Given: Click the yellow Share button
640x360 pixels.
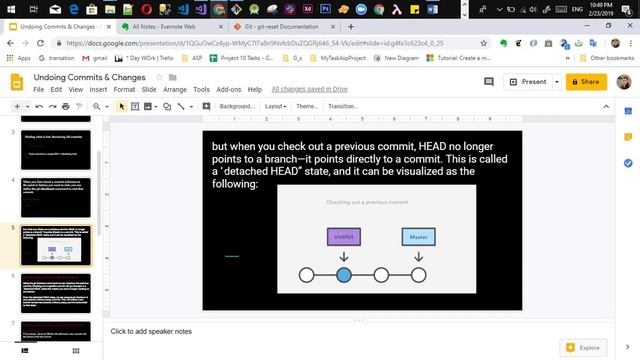Looking at the screenshot, I should (586, 82).
